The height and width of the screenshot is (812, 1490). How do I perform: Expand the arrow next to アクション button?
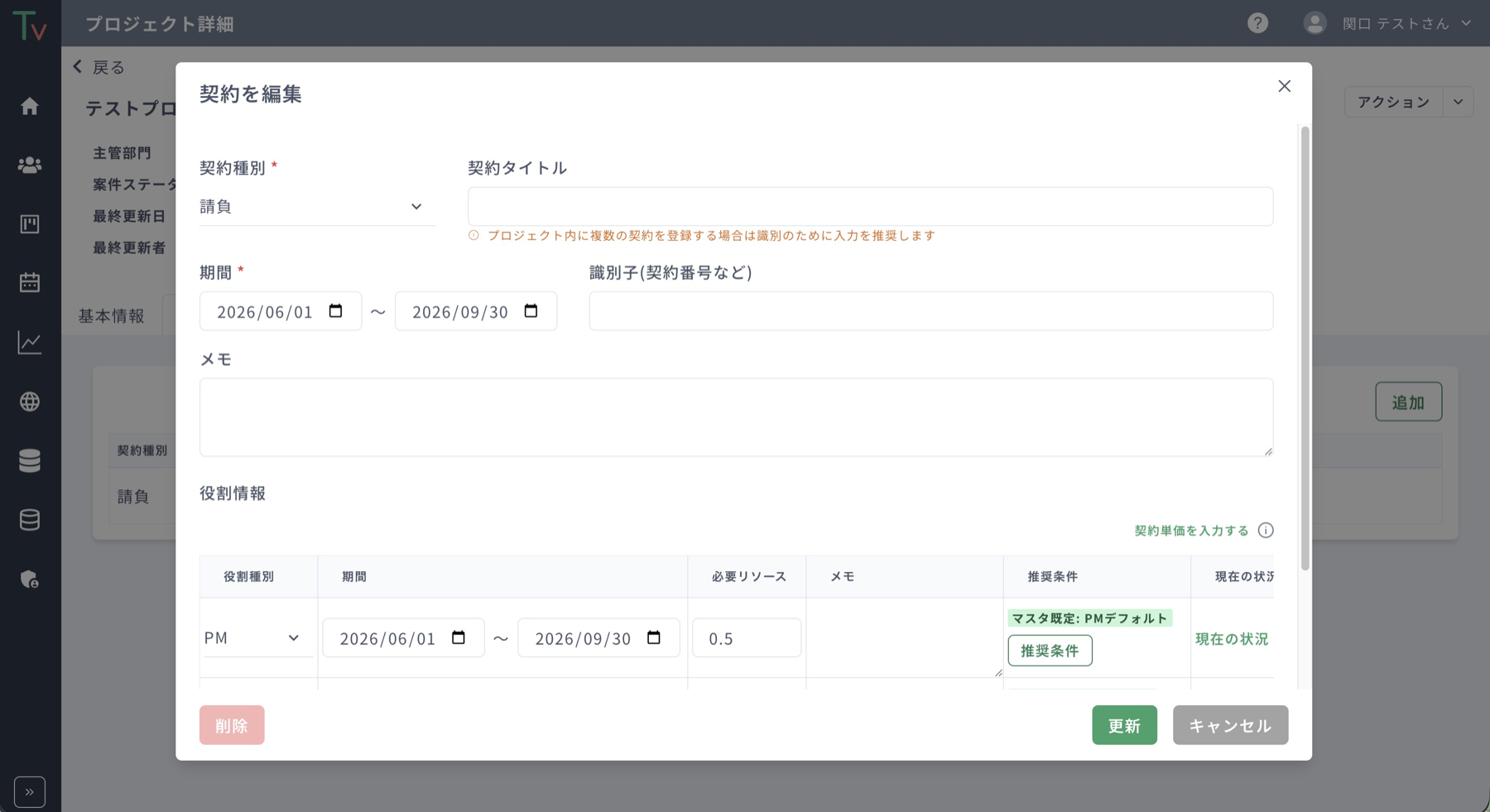[1459, 102]
